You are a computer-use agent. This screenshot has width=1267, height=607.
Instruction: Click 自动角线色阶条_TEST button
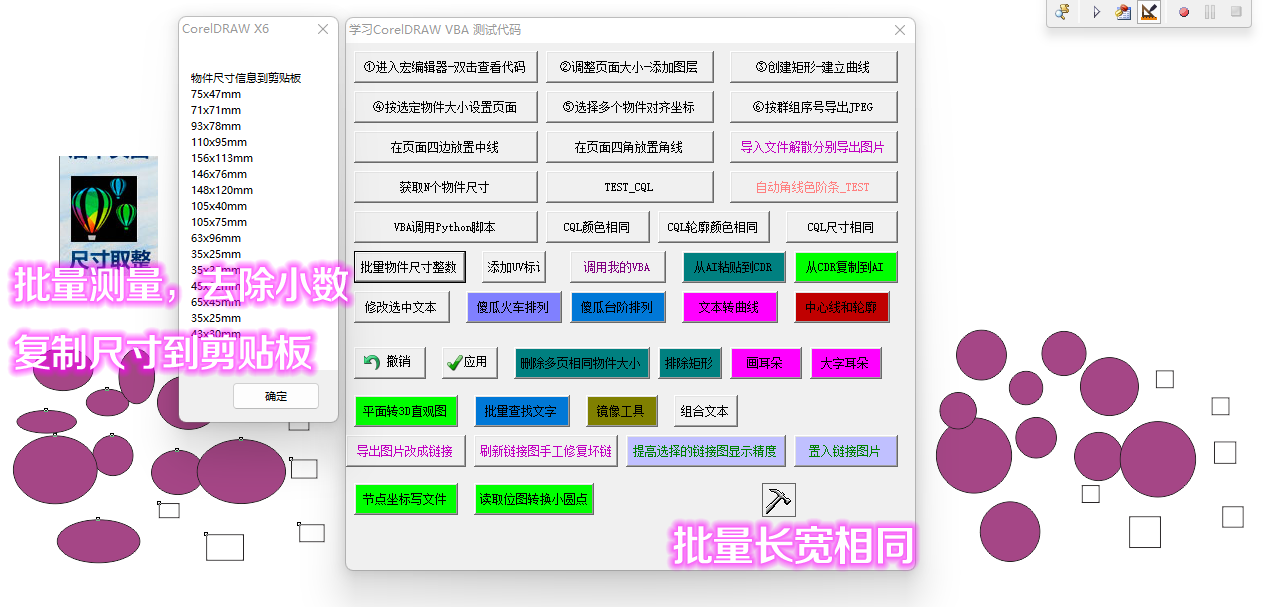(814, 187)
